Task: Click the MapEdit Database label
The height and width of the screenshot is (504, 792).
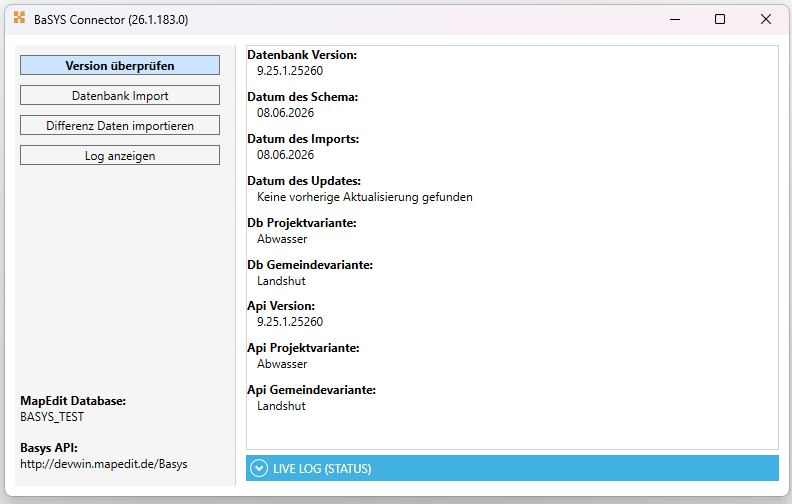Action: 73,400
